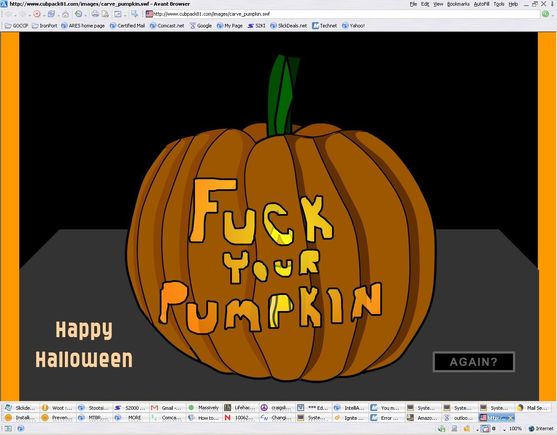Screen dimensions: 557x435
Task: Switch to the Slickde... tab
Action: 21,408
